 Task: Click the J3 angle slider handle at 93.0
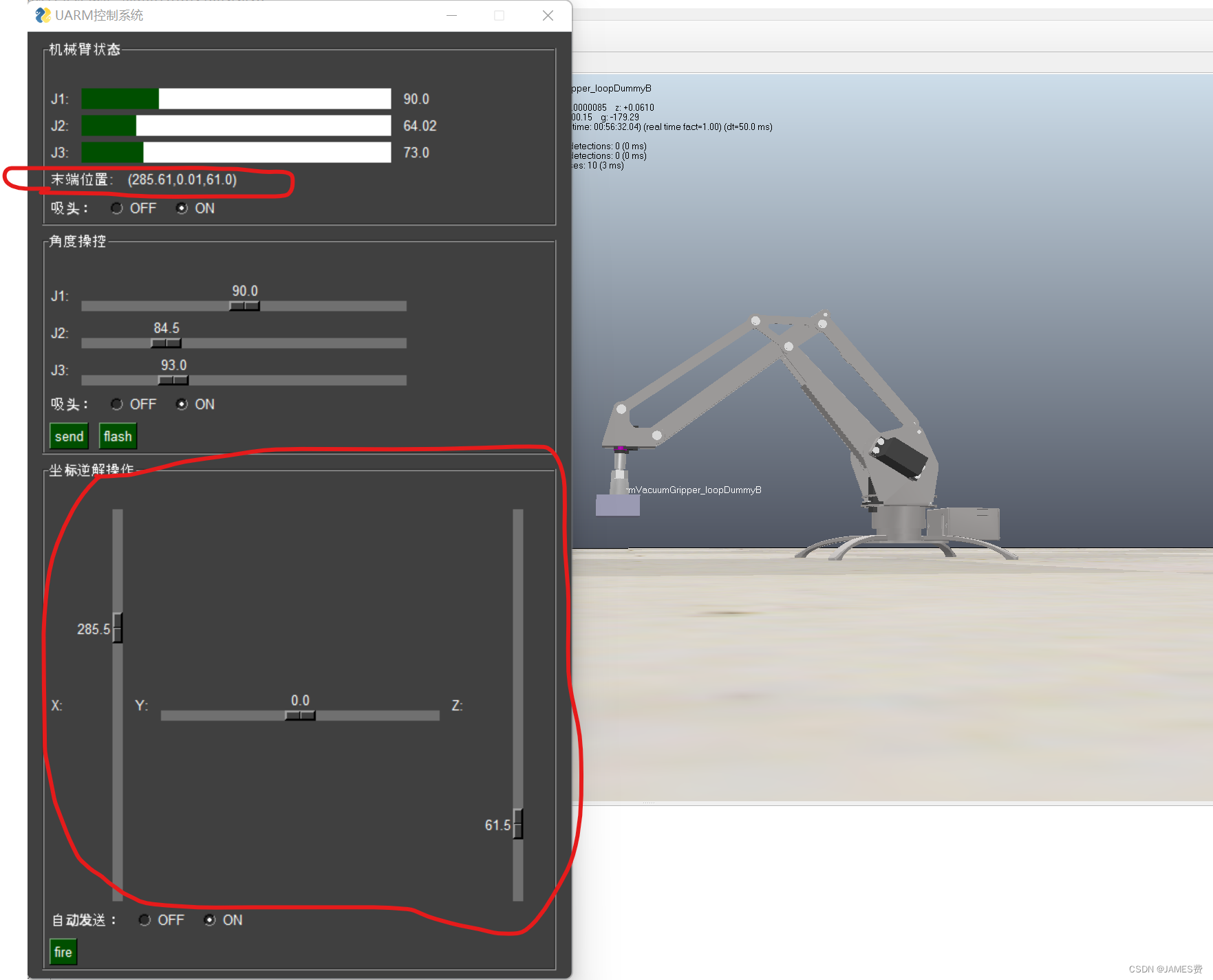[x=173, y=380]
